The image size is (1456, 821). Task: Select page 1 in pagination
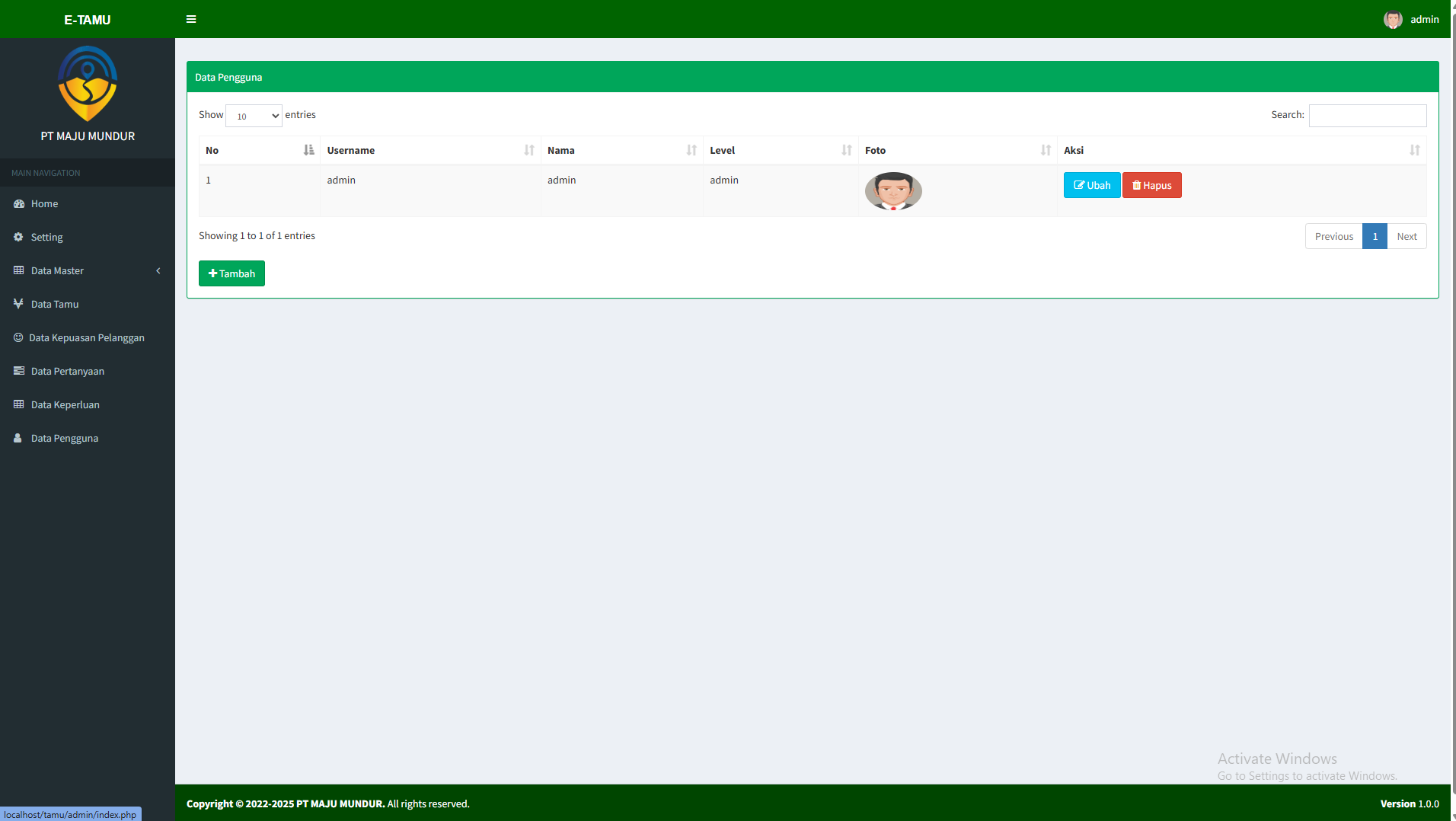1375,236
